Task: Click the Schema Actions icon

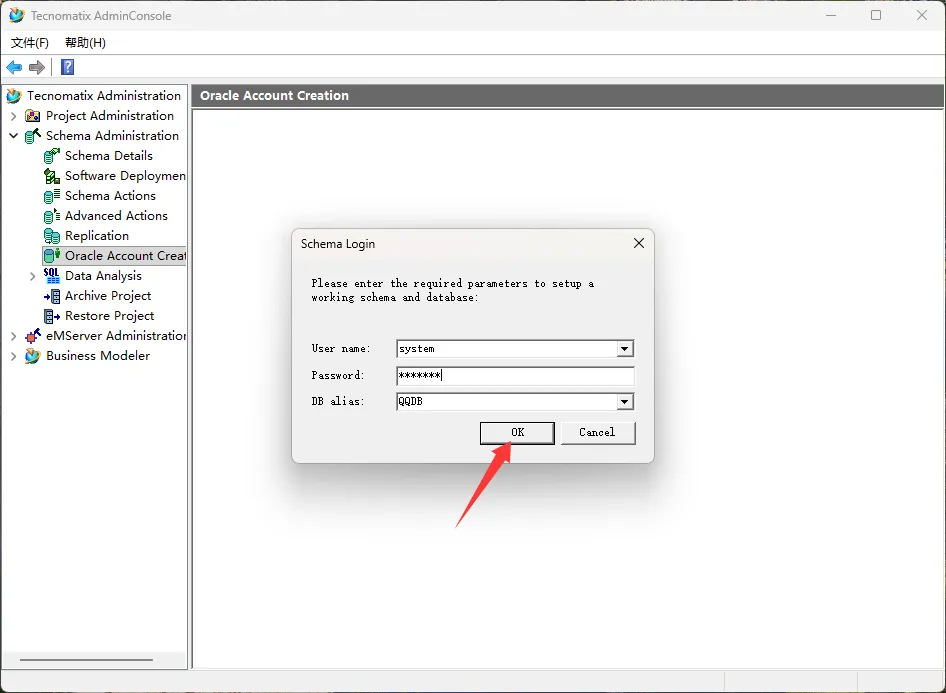Action: [52, 196]
